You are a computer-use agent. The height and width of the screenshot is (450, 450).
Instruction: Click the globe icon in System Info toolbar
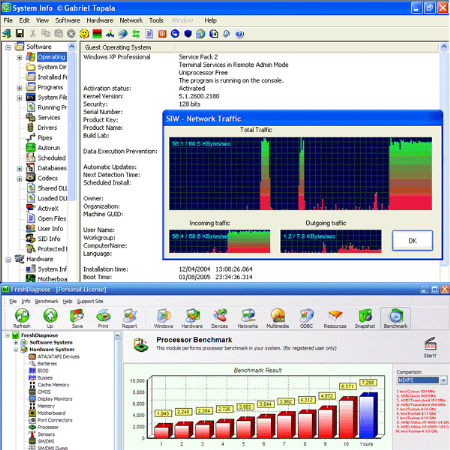pyautogui.click(x=123, y=33)
